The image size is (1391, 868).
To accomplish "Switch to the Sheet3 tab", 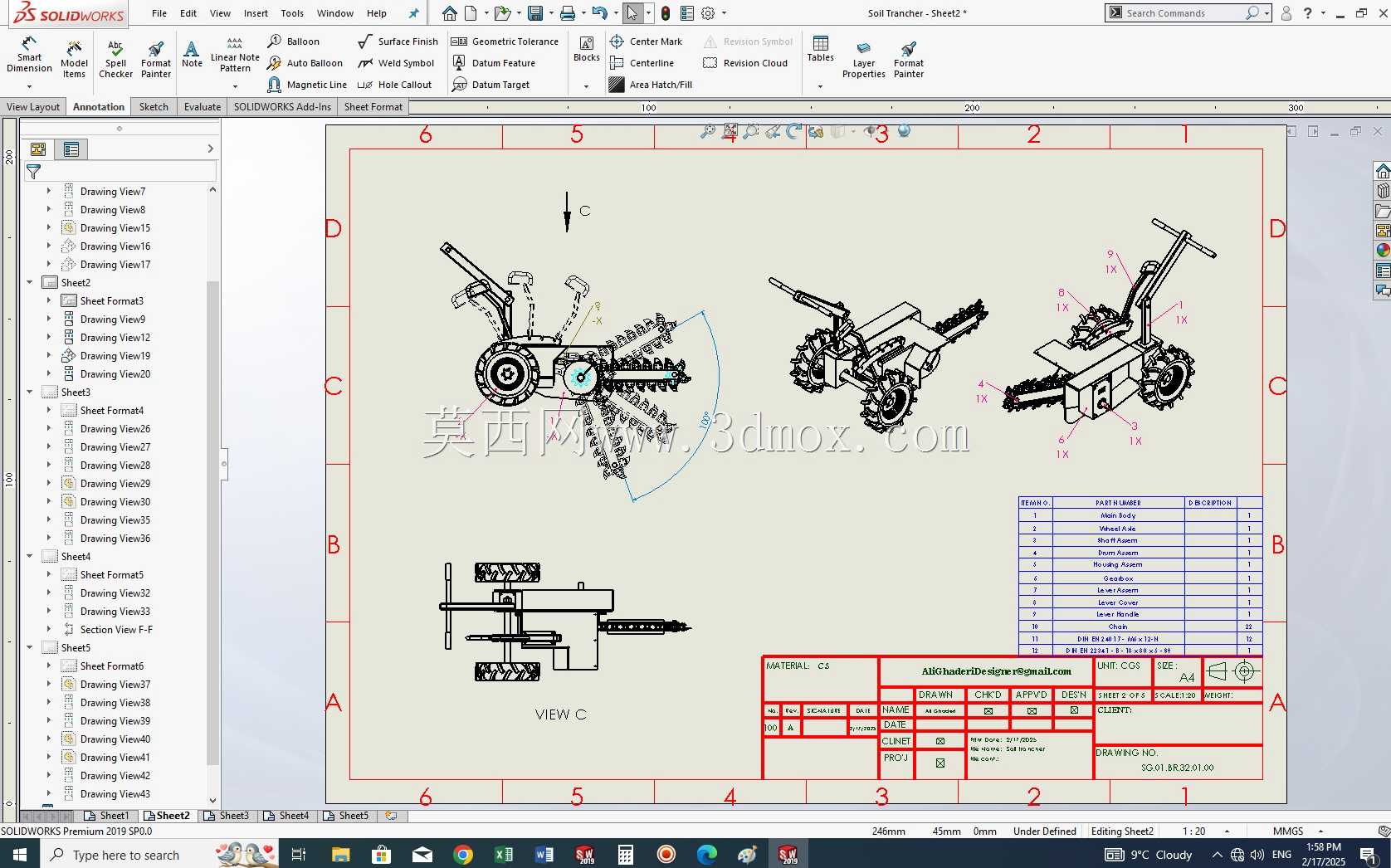I will 227,816.
